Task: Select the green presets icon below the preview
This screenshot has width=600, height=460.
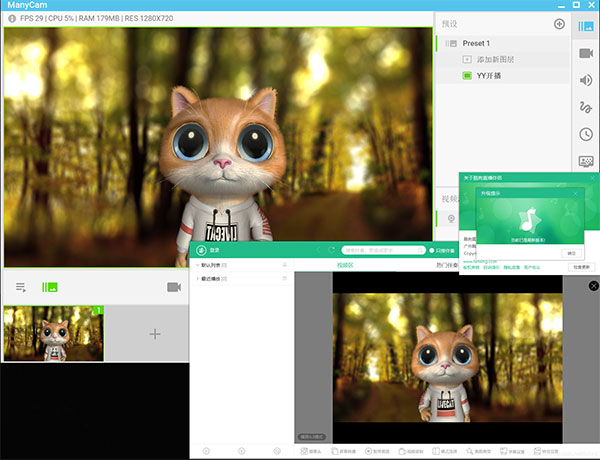Action: [50, 287]
